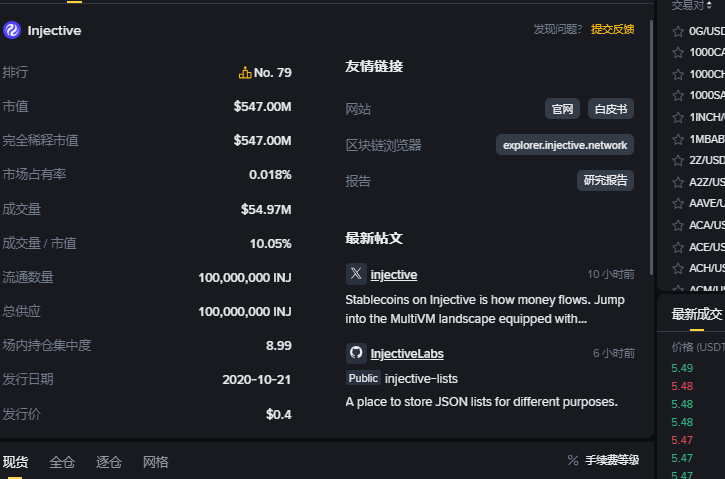Click the percent icon for fee tier
Image resolution: width=725 pixels, height=479 pixels.
click(x=573, y=461)
